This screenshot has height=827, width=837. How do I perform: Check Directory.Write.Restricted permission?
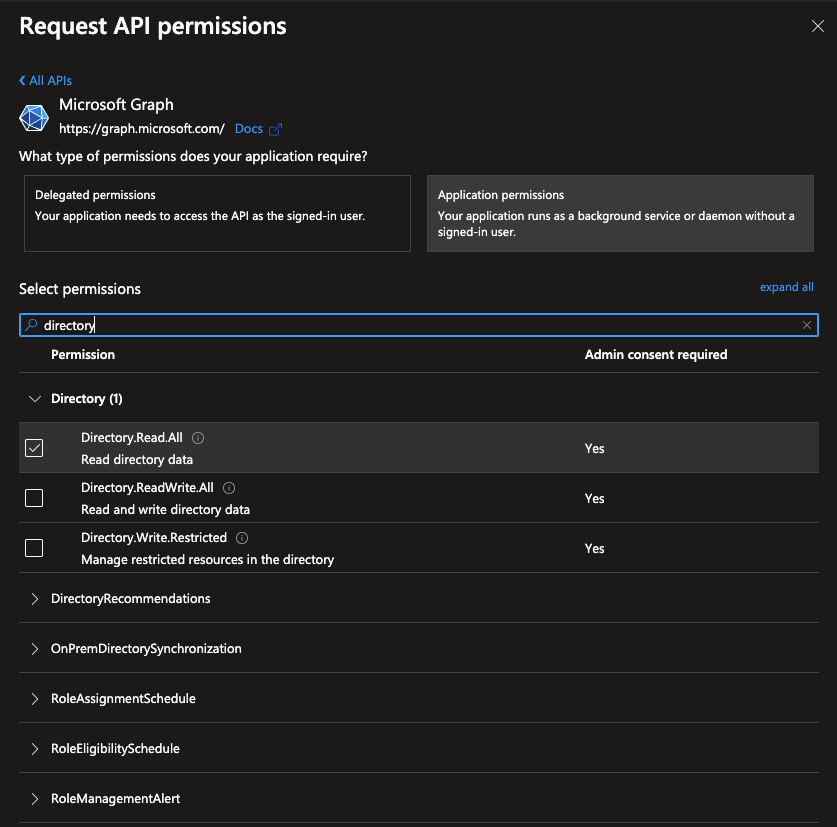coord(34,548)
